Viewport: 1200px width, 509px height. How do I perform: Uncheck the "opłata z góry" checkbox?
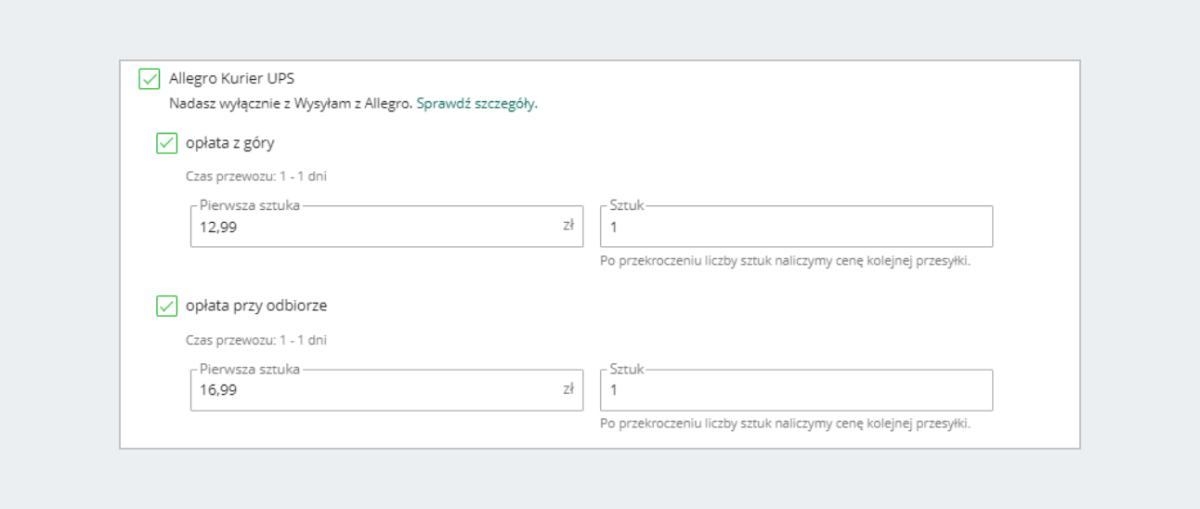166,143
